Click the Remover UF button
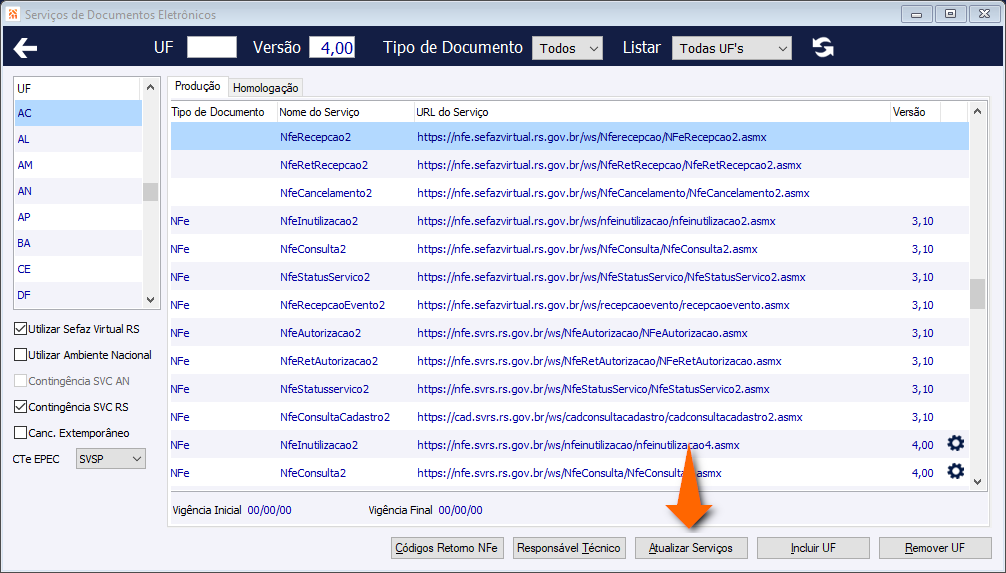The image size is (1006, 573). (x=935, y=548)
